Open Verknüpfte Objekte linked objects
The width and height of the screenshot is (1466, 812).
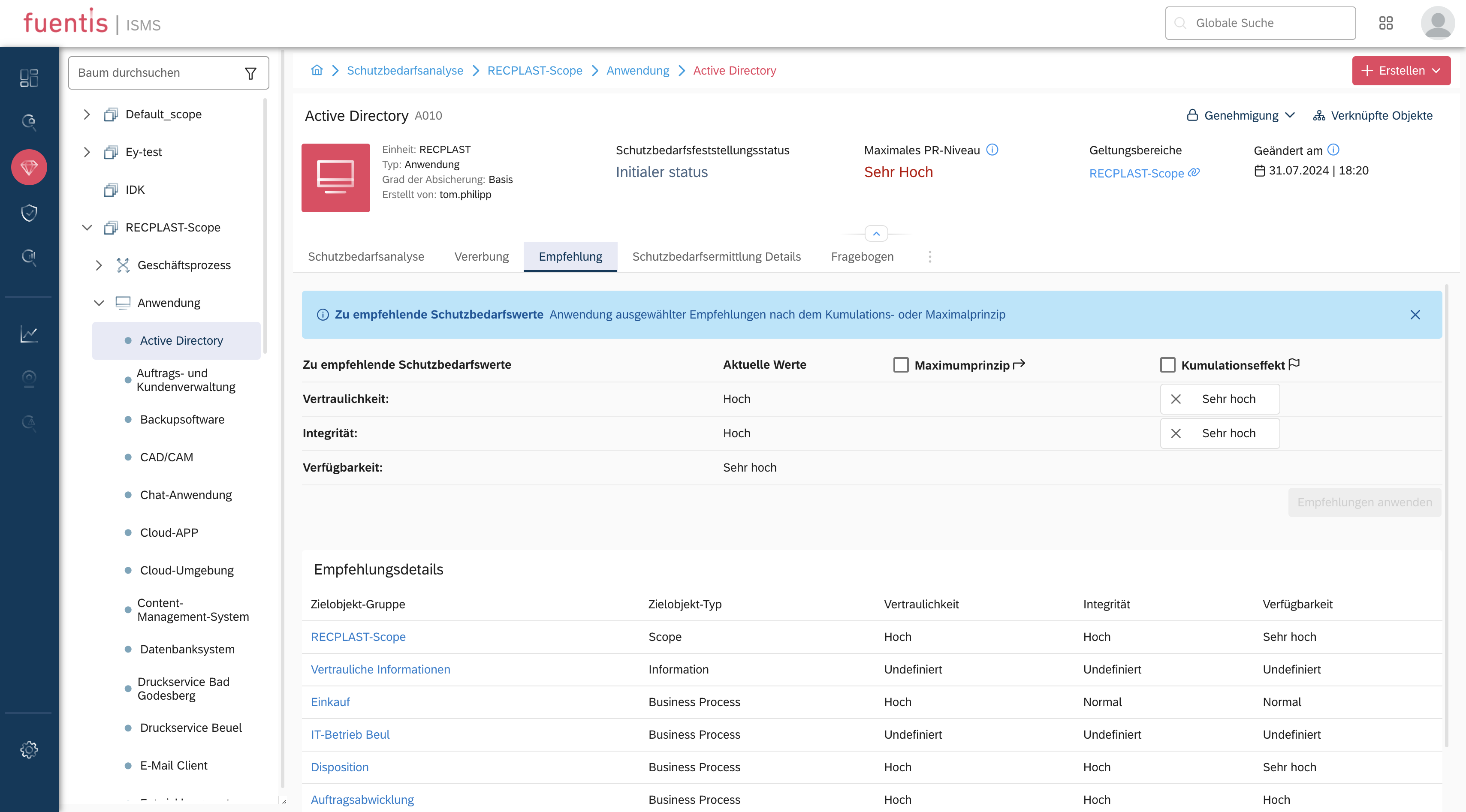(x=1372, y=115)
